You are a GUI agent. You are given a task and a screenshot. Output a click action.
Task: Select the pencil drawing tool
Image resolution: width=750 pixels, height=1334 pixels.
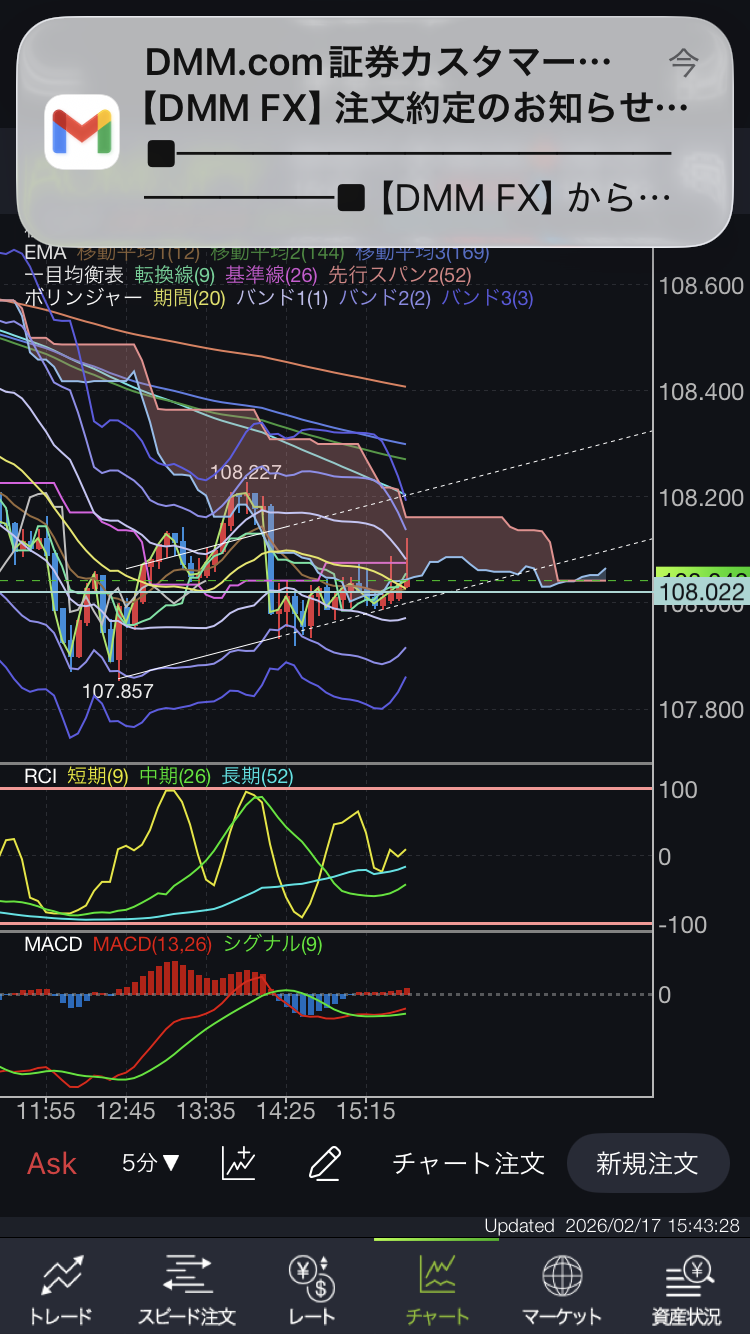point(325,1163)
